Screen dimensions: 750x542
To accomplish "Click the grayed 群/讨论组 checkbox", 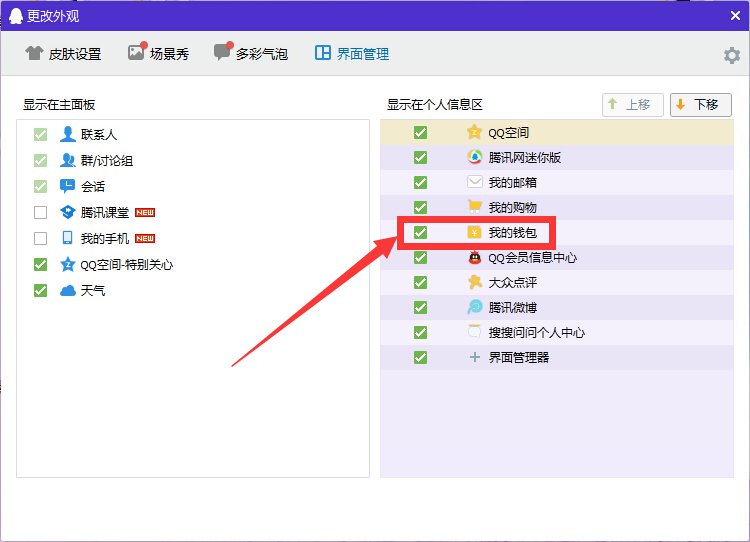I will [x=41, y=160].
